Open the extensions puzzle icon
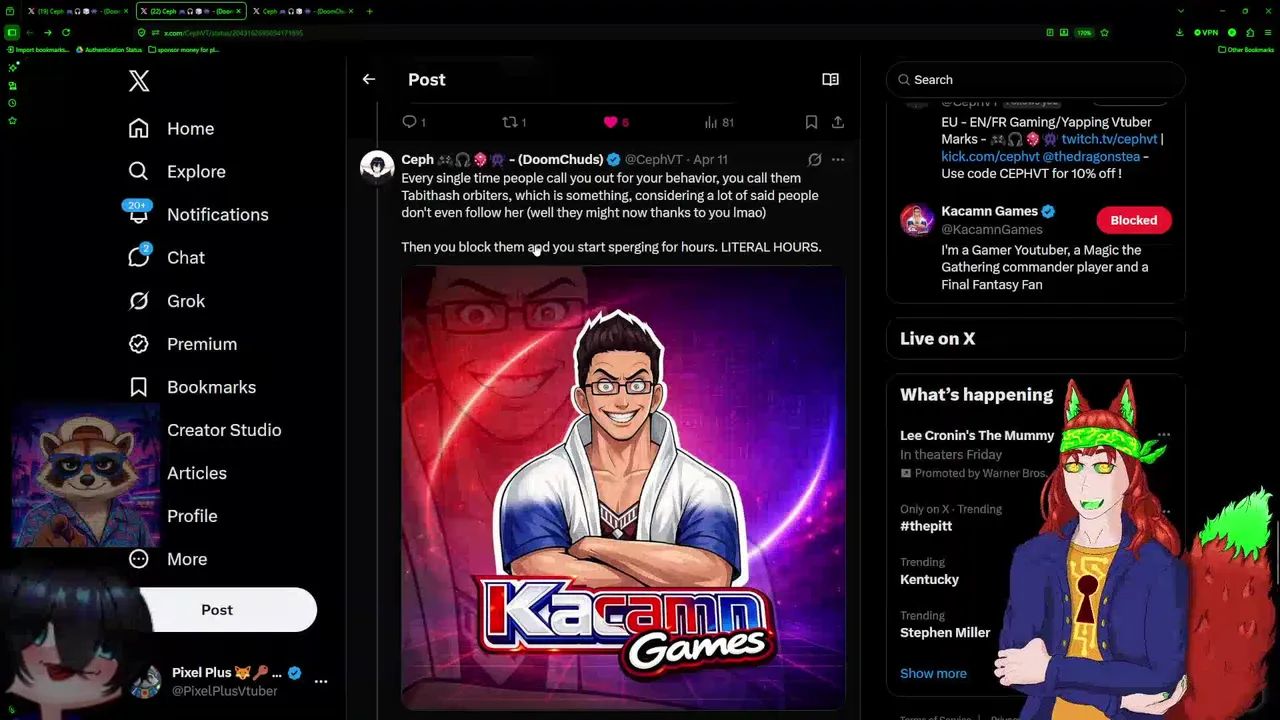 pyautogui.click(x=1249, y=33)
